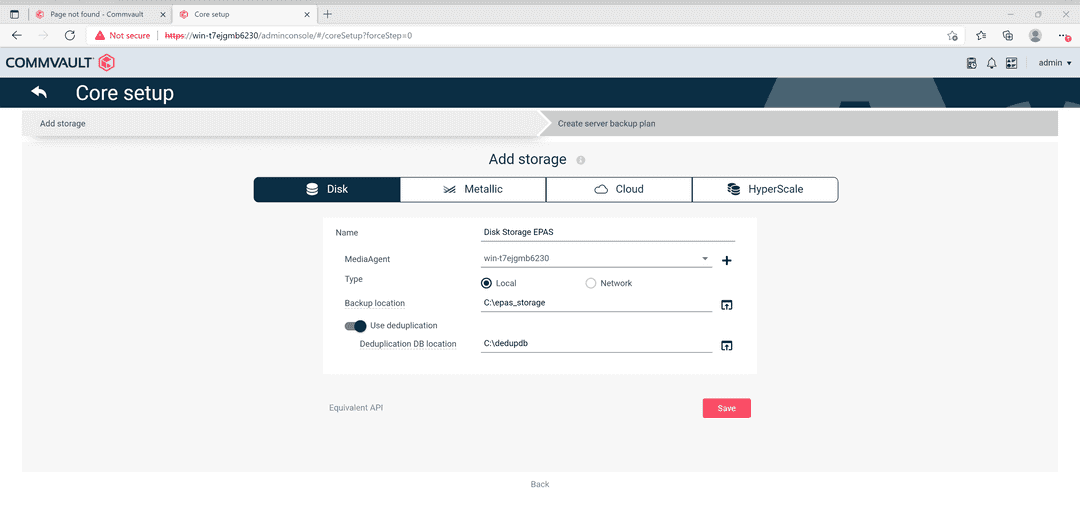Open the jobs icon in header
The width and height of the screenshot is (1080, 518).
[x=971, y=63]
